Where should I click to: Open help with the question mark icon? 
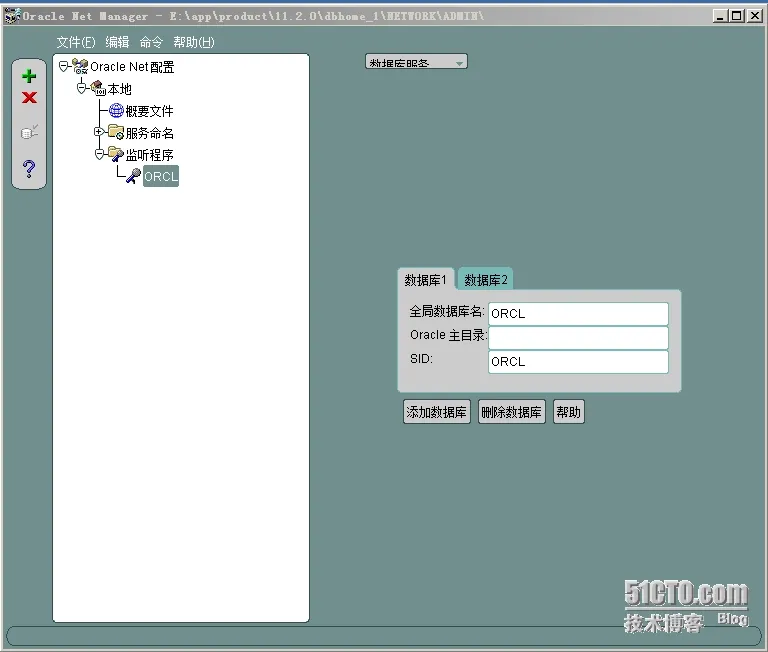(29, 169)
